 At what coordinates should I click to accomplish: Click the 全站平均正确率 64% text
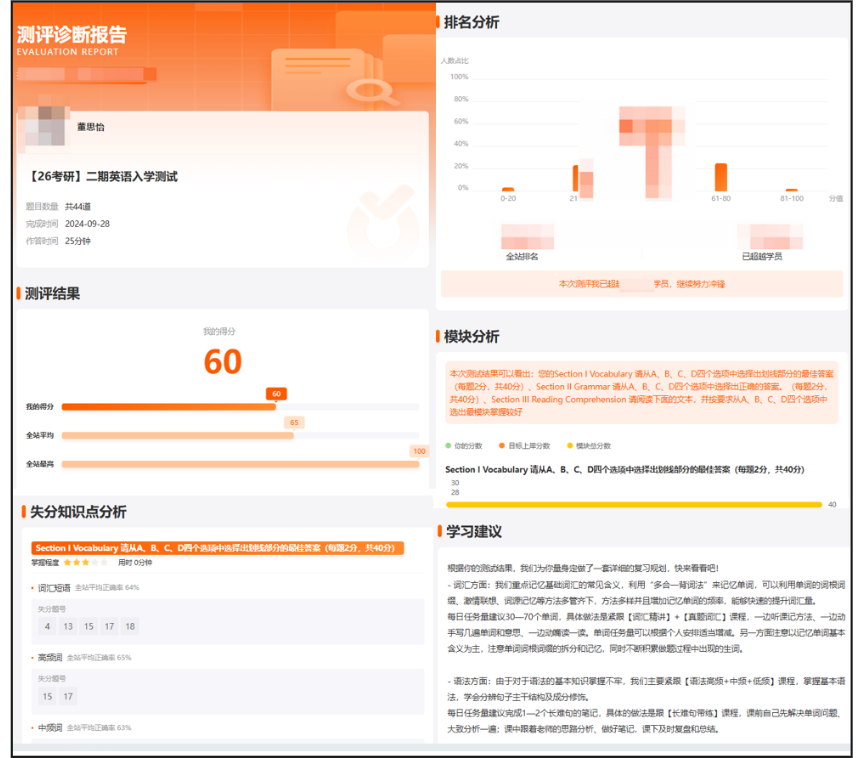click(107, 588)
